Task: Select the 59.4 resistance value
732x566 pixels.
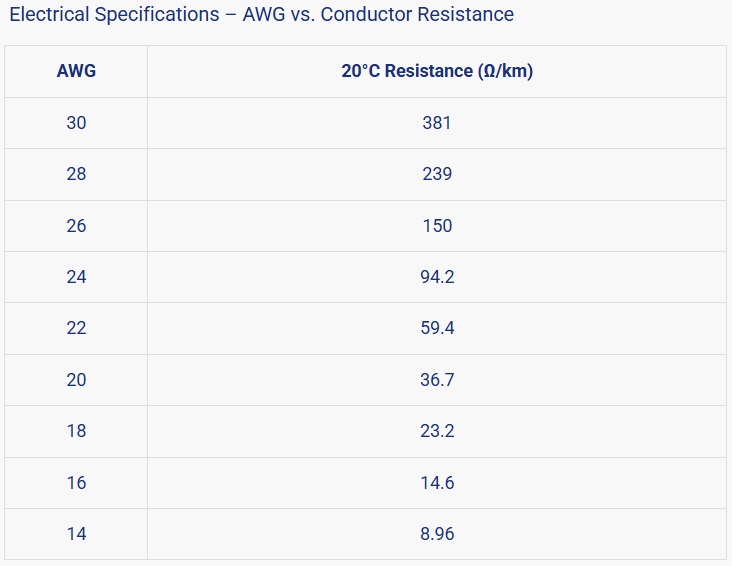Action: (x=437, y=328)
